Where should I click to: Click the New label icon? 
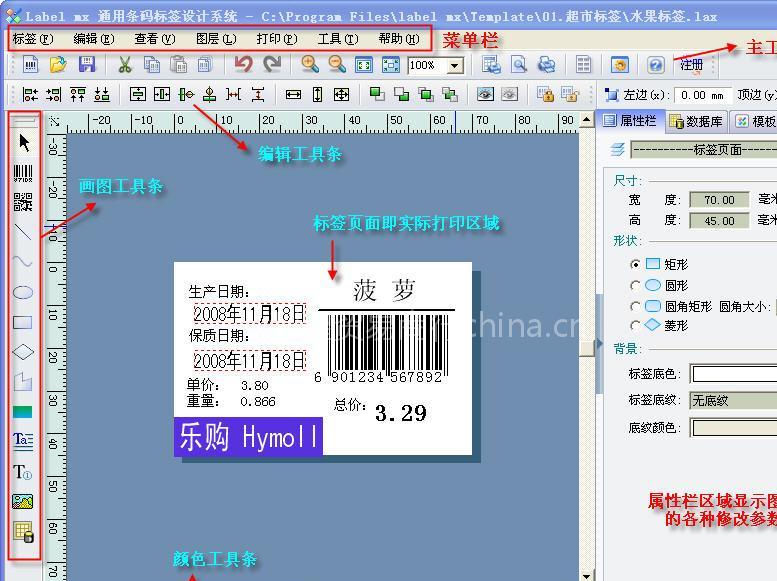[31, 64]
